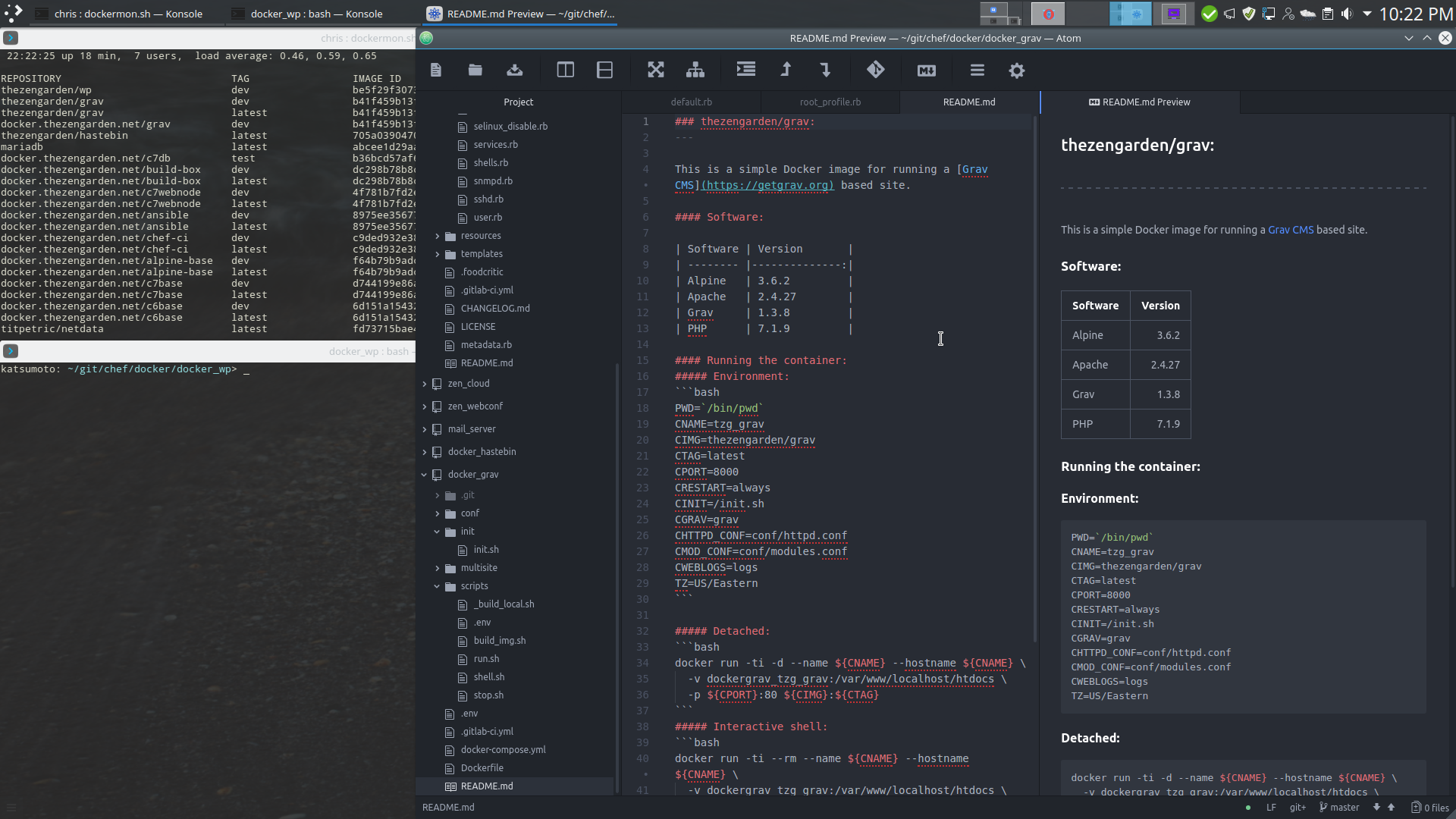Switch to the root_profile.rb tab
The height and width of the screenshot is (819, 1456).
point(830,102)
